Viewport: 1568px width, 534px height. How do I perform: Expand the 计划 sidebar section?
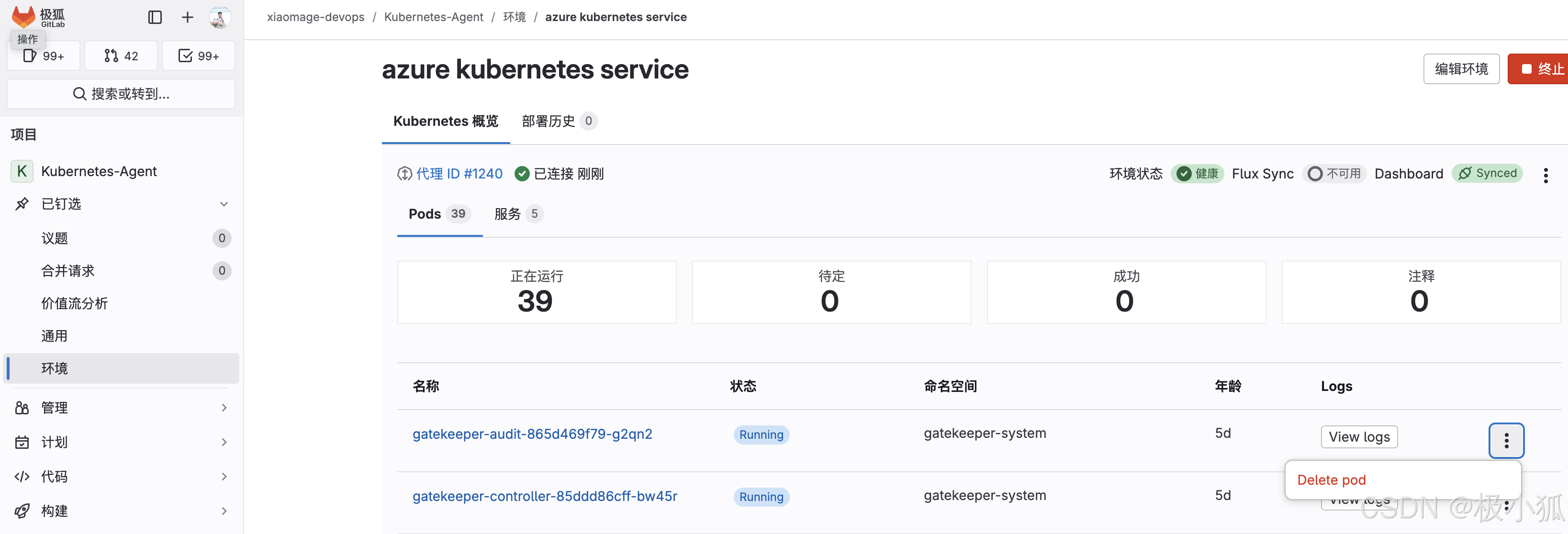click(x=121, y=442)
